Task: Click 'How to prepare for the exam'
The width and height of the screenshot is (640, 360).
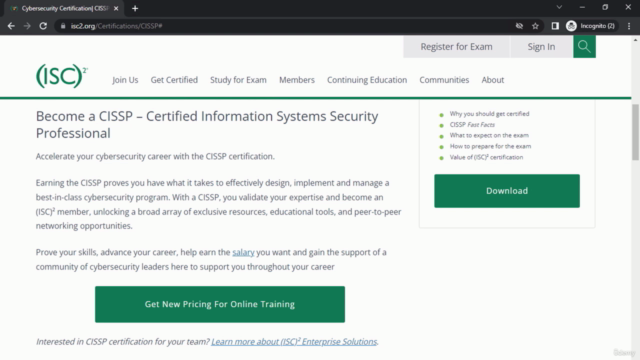Action: pyautogui.click(x=490, y=146)
